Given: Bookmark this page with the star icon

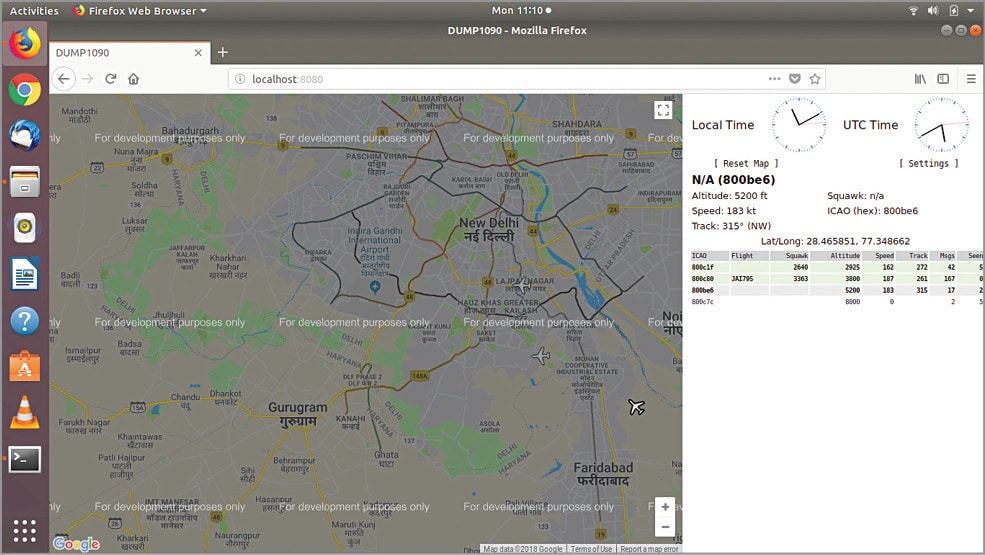Looking at the screenshot, I should pos(815,79).
